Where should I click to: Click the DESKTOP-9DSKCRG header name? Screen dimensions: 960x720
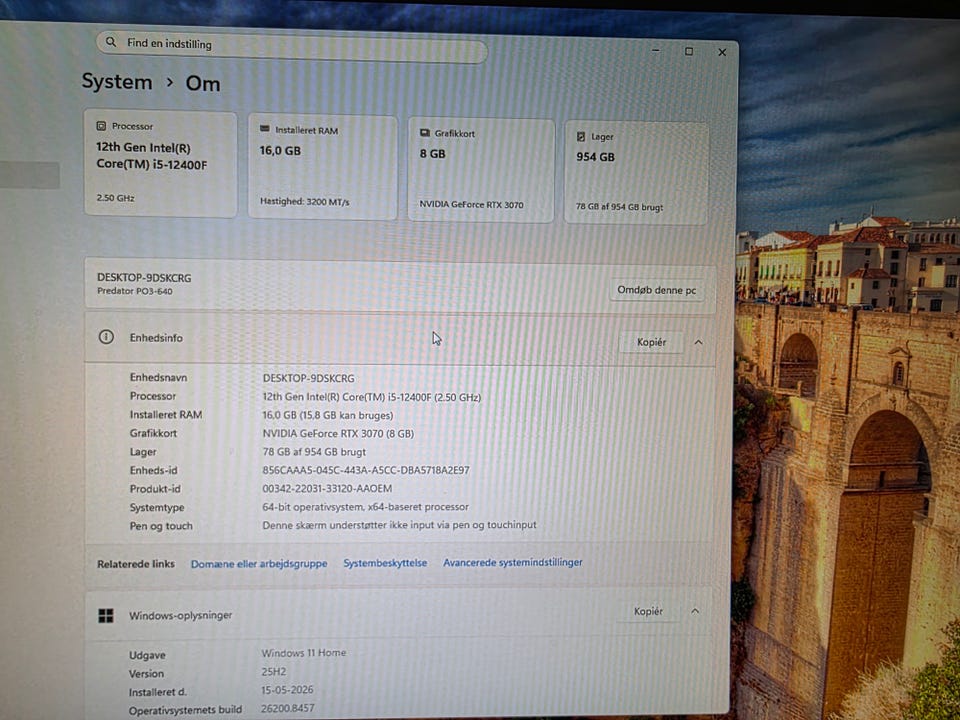(144, 278)
